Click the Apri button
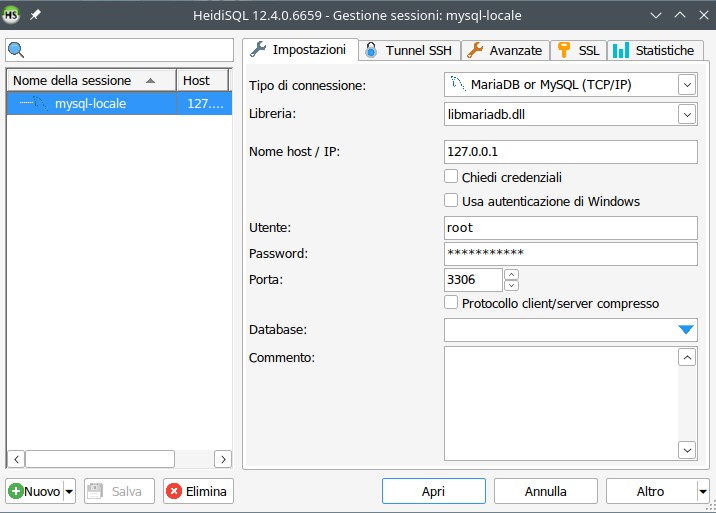The width and height of the screenshot is (716, 513). point(433,492)
